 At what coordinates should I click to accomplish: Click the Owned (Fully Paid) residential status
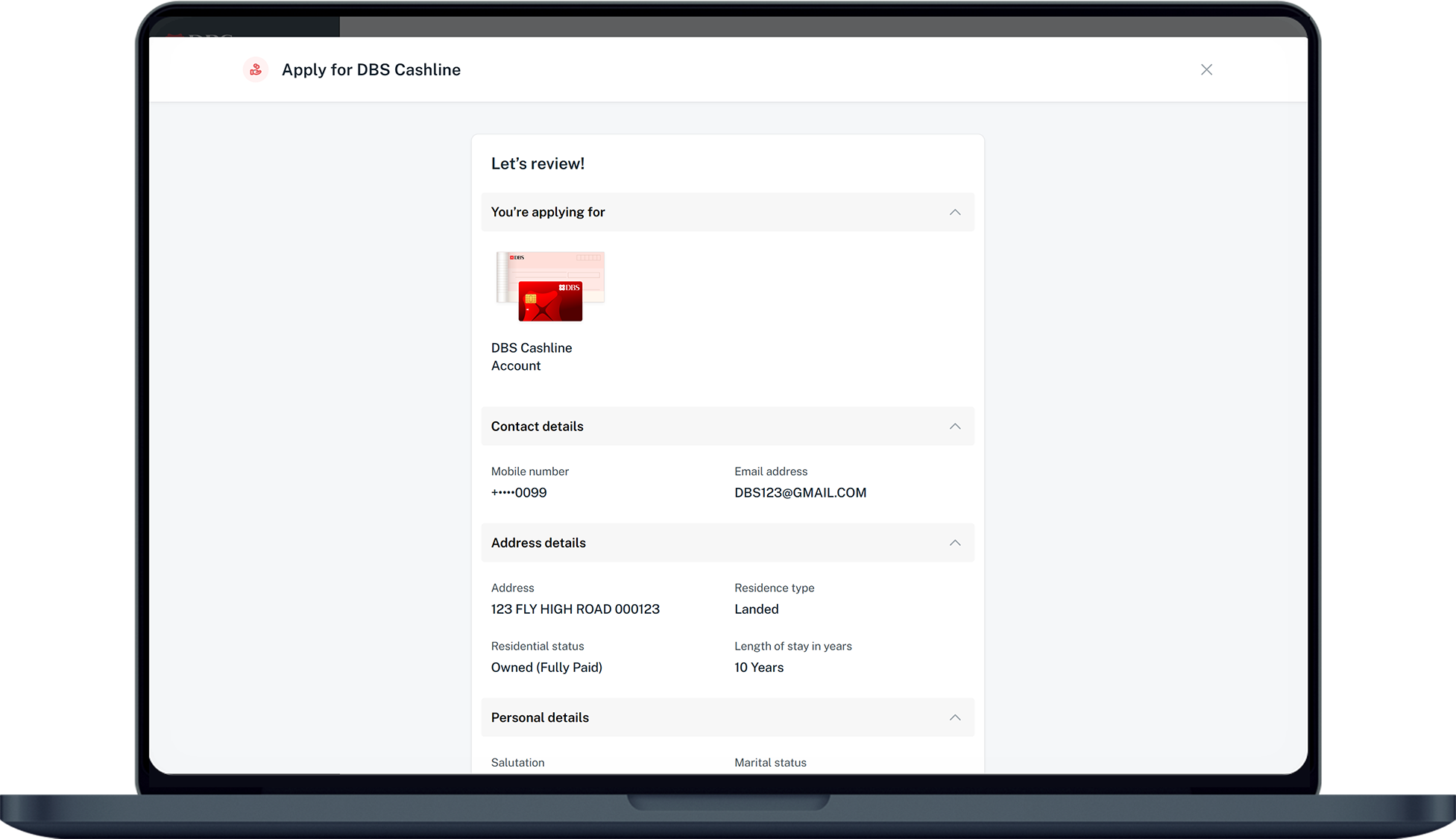point(546,667)
